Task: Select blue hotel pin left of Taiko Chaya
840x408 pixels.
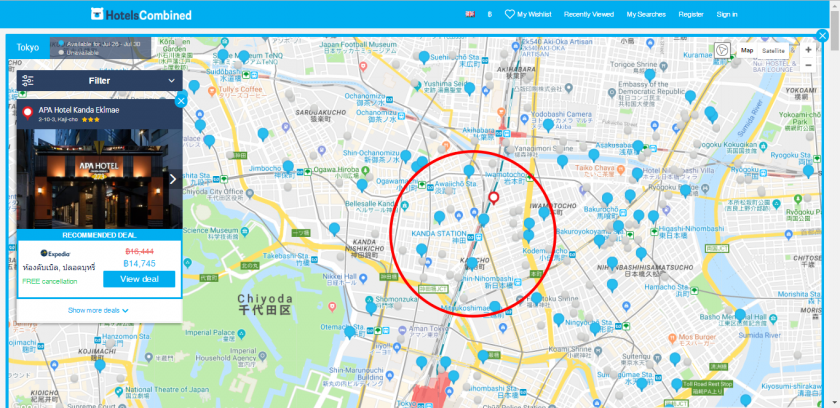Action: (x=562, y=161)
